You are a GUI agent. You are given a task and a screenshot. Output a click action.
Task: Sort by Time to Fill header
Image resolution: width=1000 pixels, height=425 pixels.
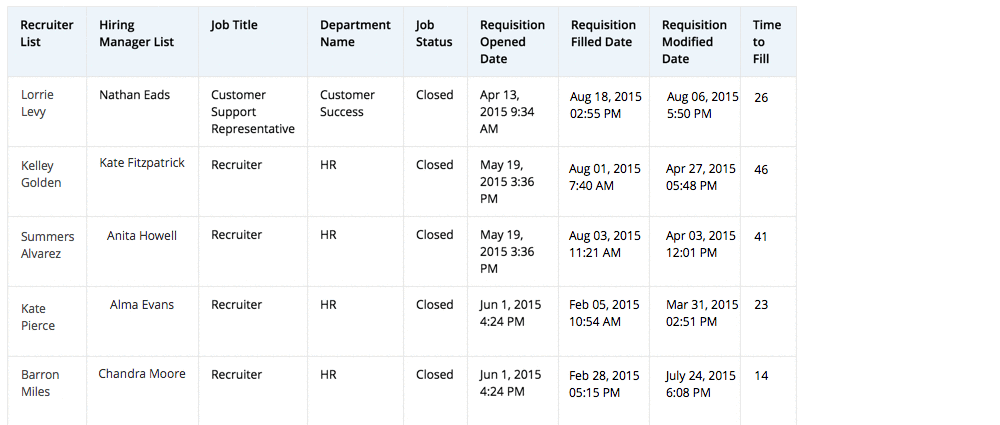click(767, 42)
